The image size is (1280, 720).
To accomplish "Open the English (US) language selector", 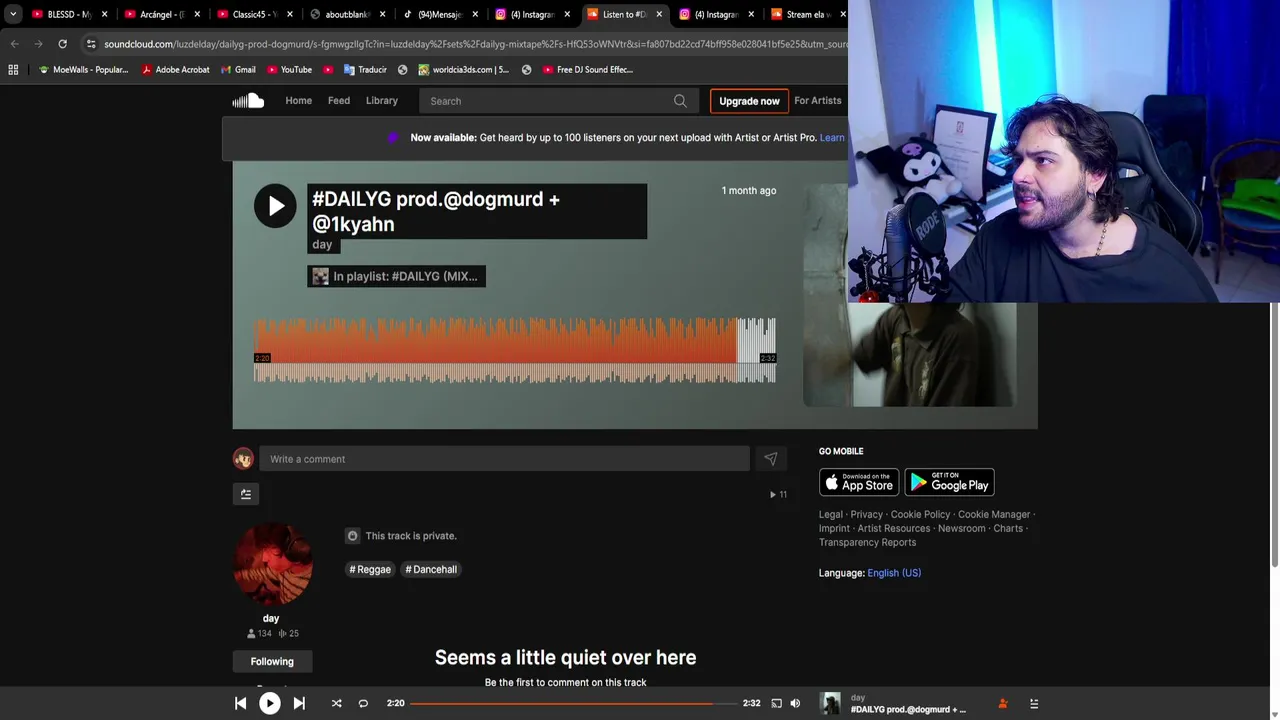I will tap(894, 573).
